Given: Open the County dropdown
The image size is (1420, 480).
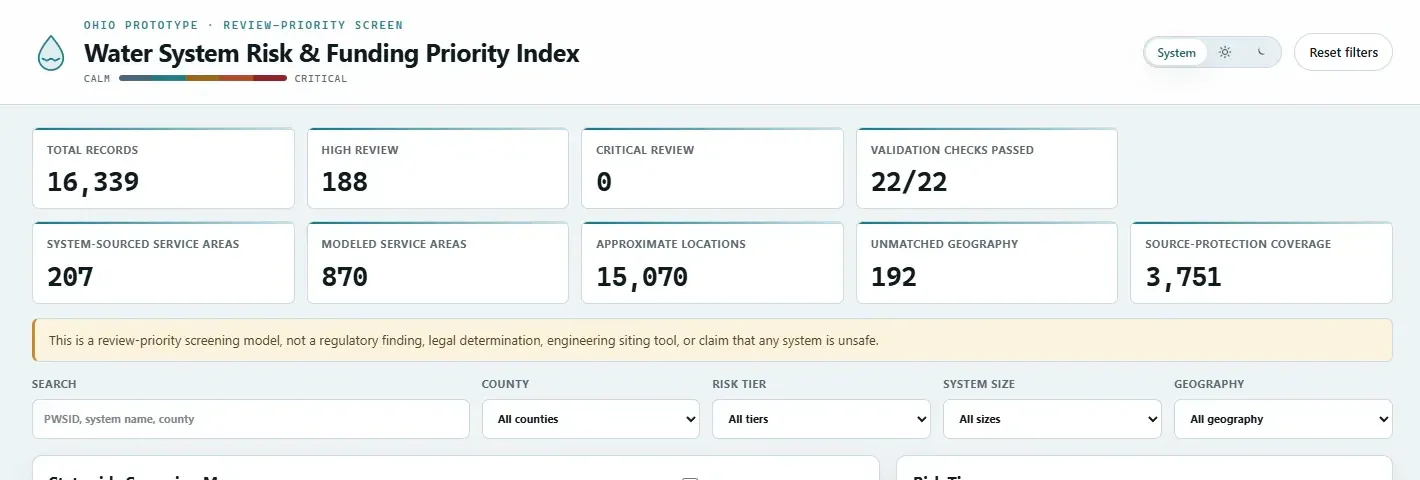Looking at the screenshot, I should pos(591,419).
